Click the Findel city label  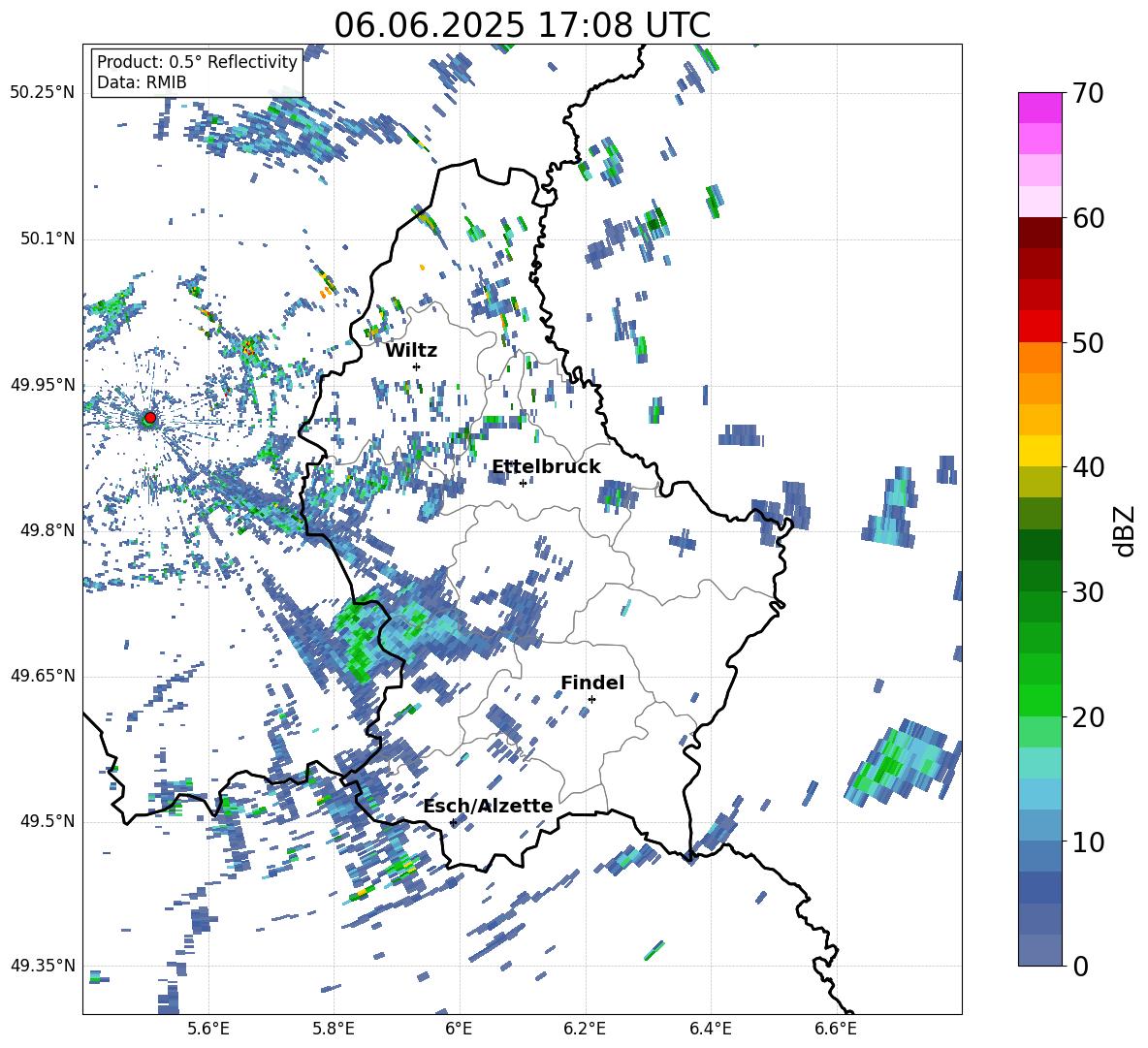[x=592, y=683]
